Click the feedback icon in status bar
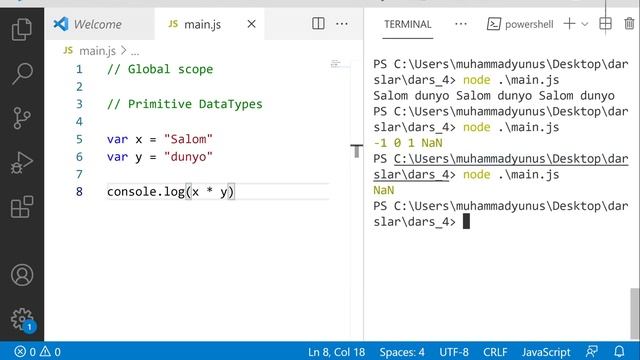 tap(592, 351)
